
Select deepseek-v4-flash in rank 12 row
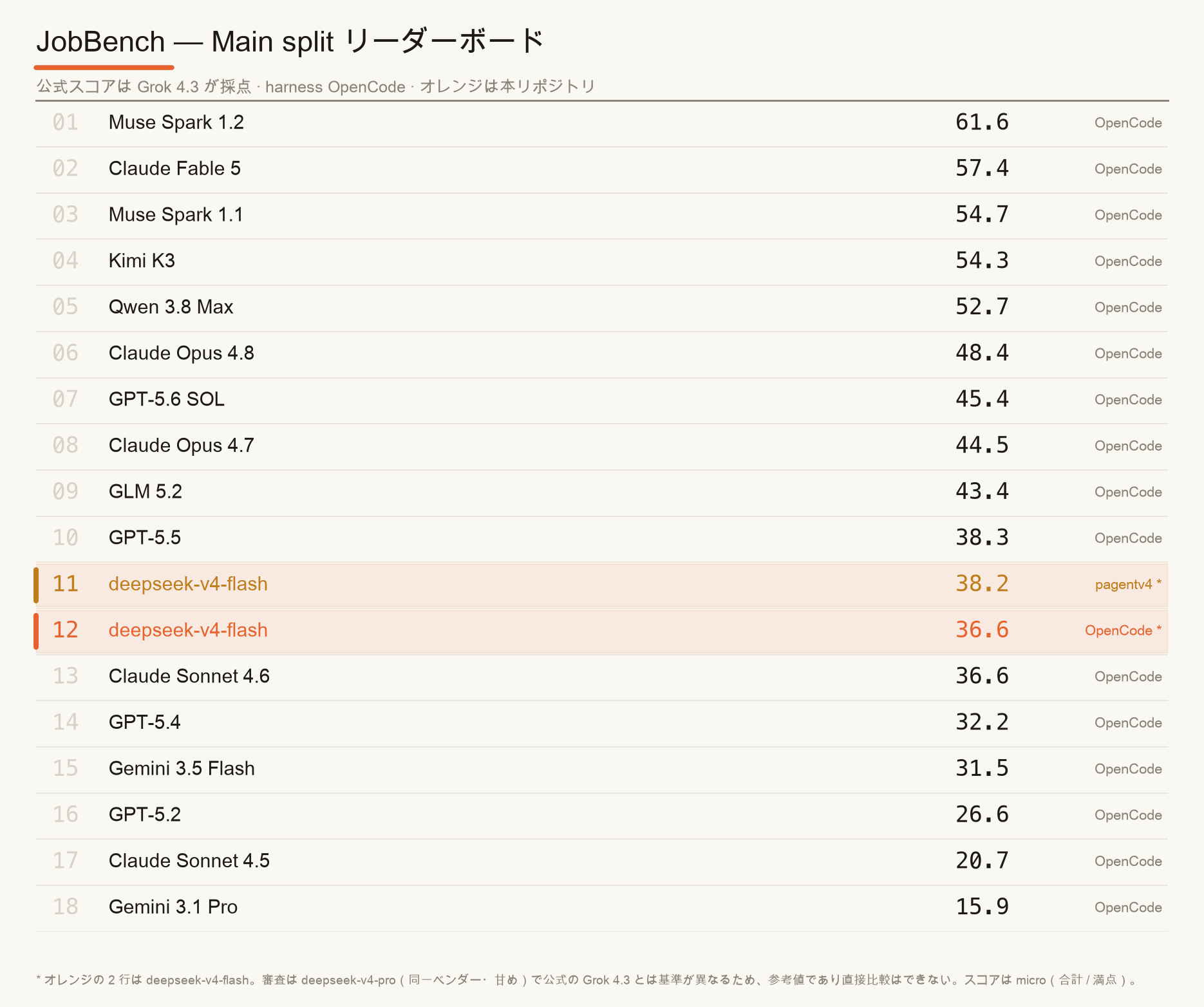point(188,630)
